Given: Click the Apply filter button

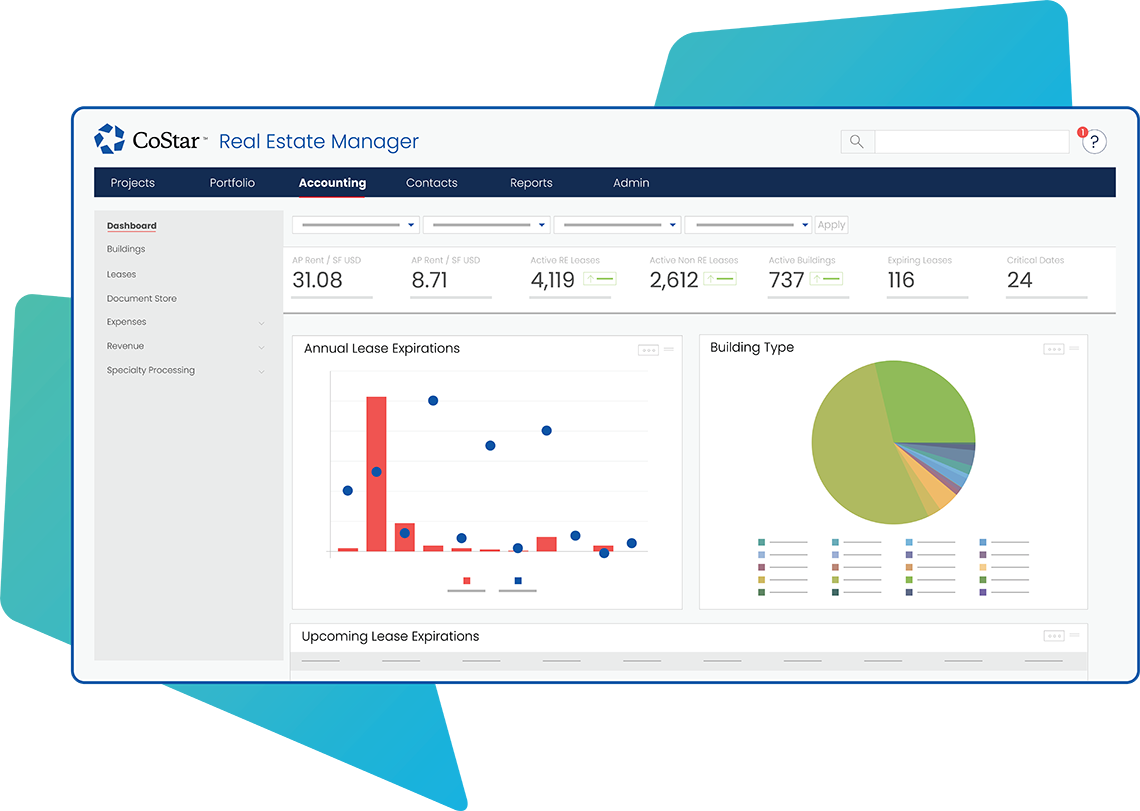Looking at the screenshot, I should click(x=831, y=225).
